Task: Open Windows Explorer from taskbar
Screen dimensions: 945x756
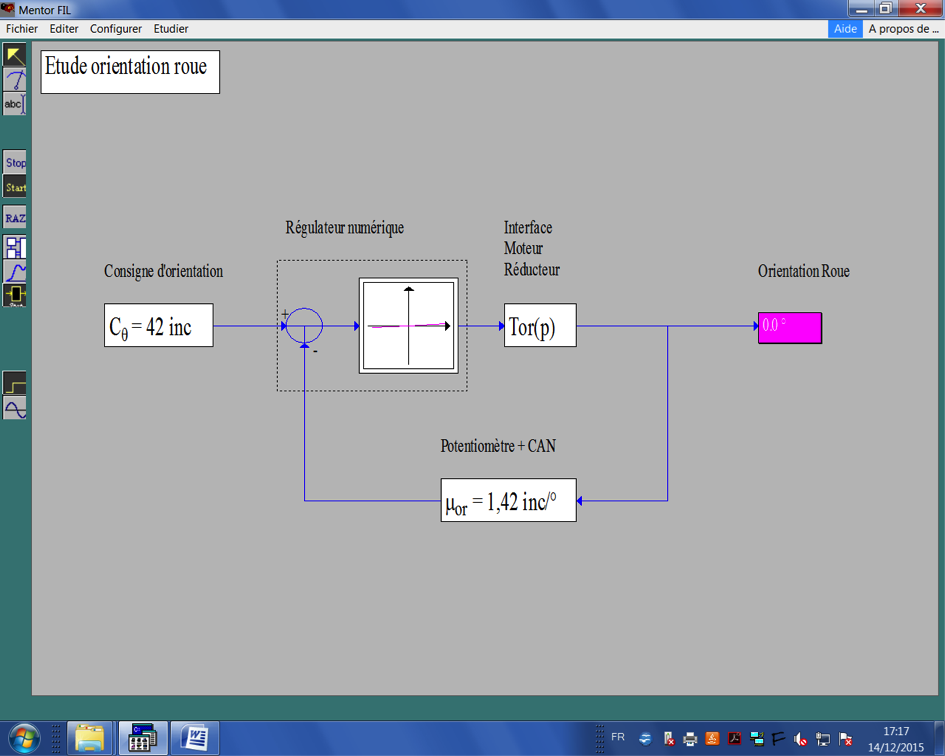Action: click(89, 738)
